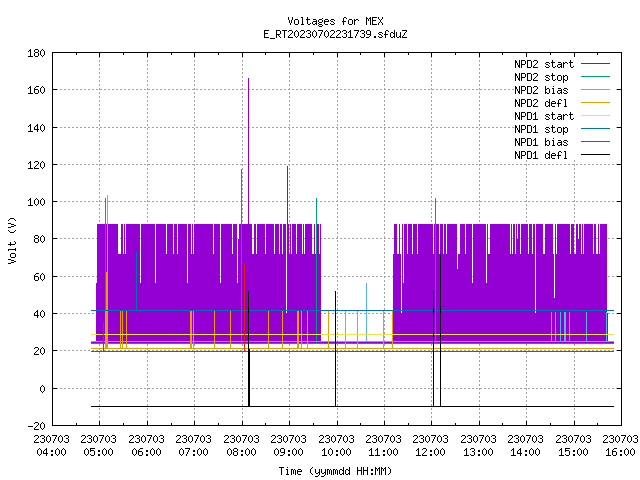
Task: Click the 180 y-axis tick label
Action: point(36,53)
